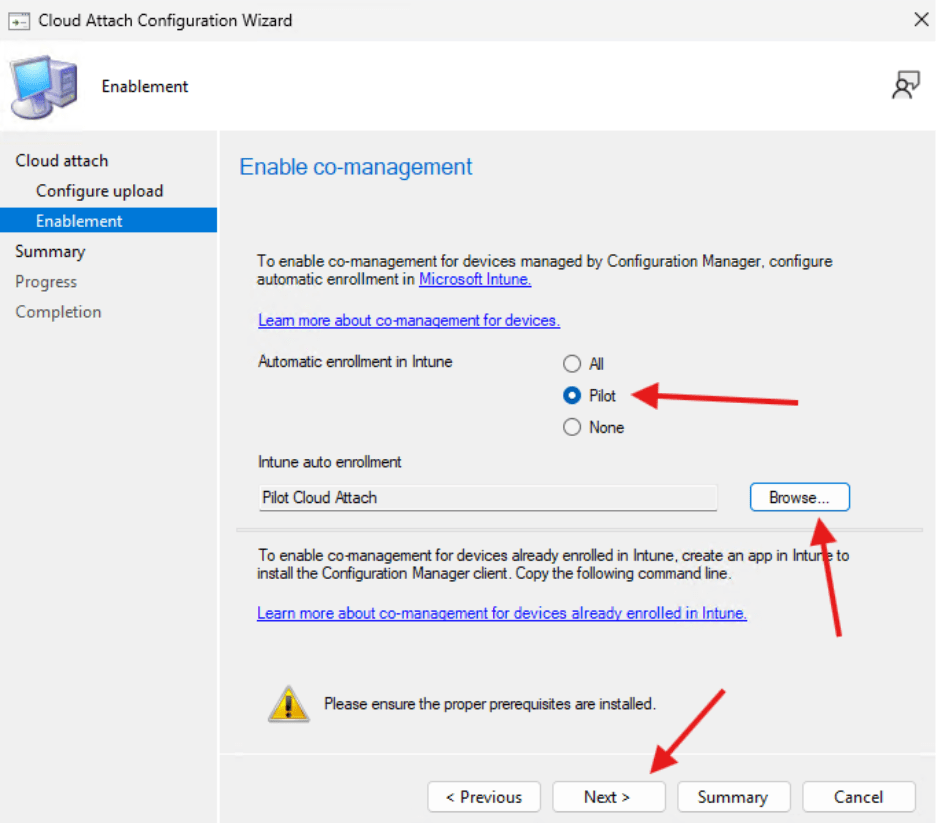Advance with the Next button
Viewport: 936px width, 823px height.
[609, 797]
